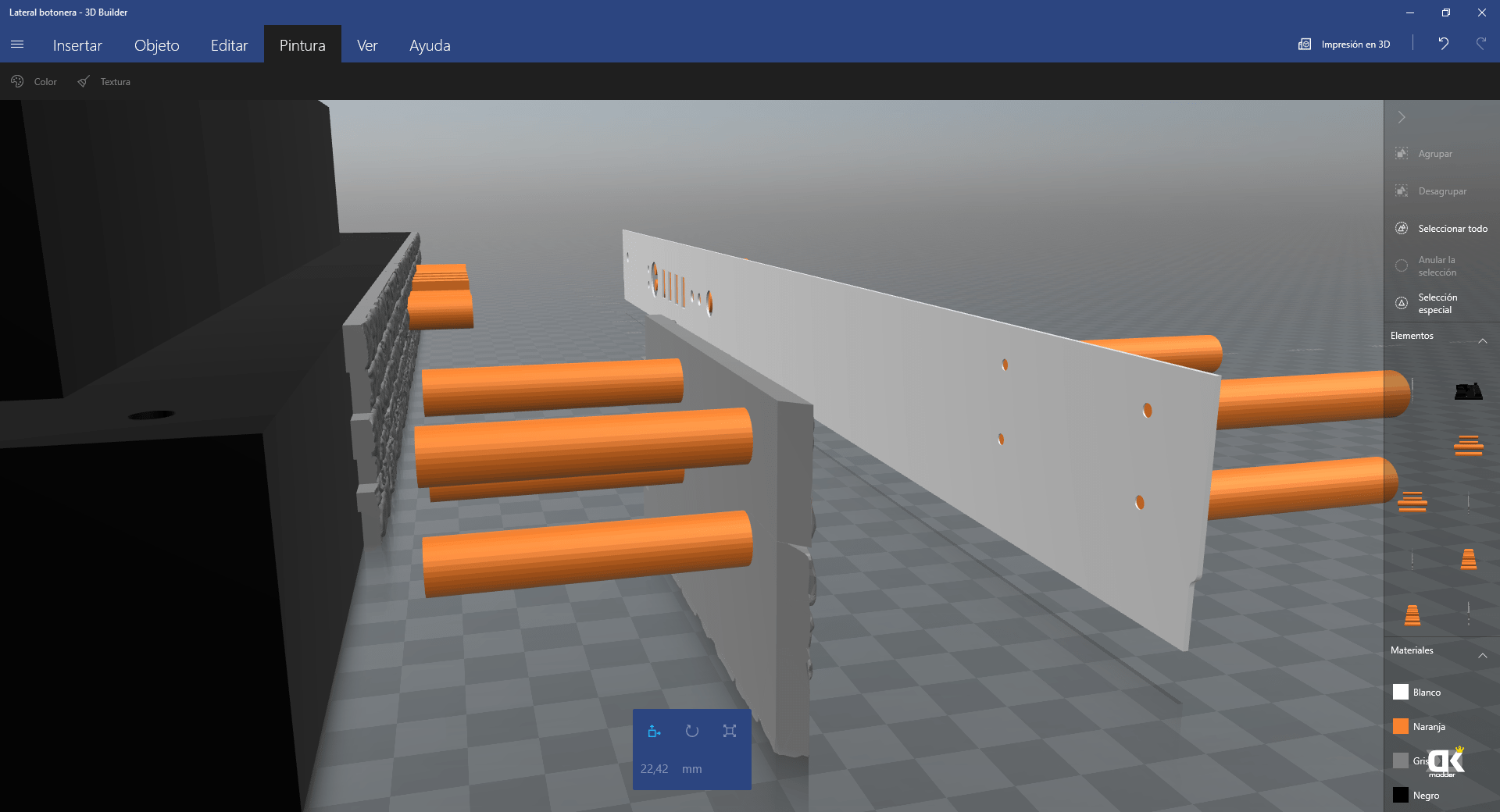The height and width of the screenshot is (812, 1500).
Task: Activate the scale tool in the blue box
Action: coord(730,731)
